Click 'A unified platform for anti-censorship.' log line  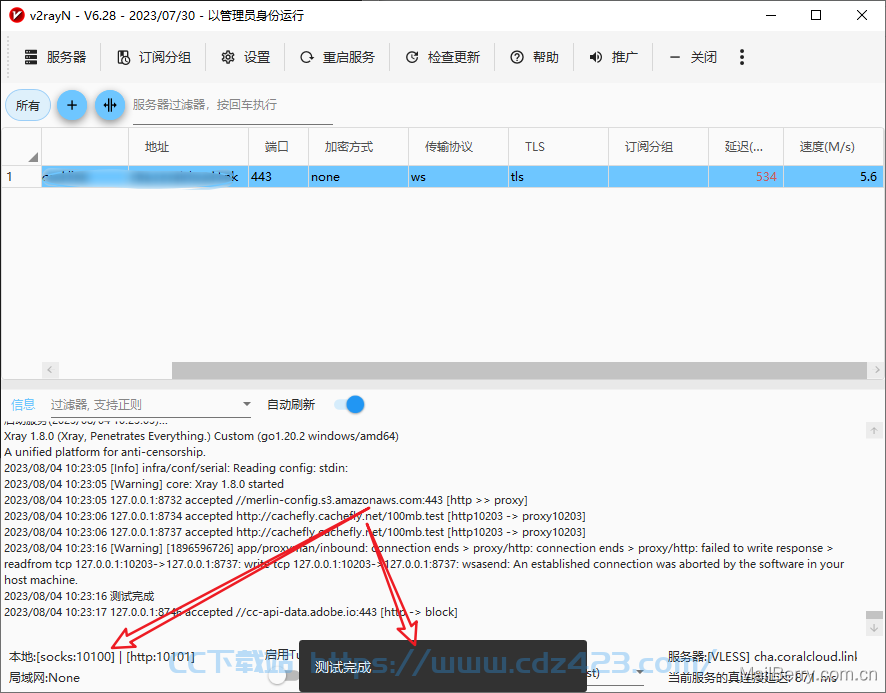(x=105, y=452)
